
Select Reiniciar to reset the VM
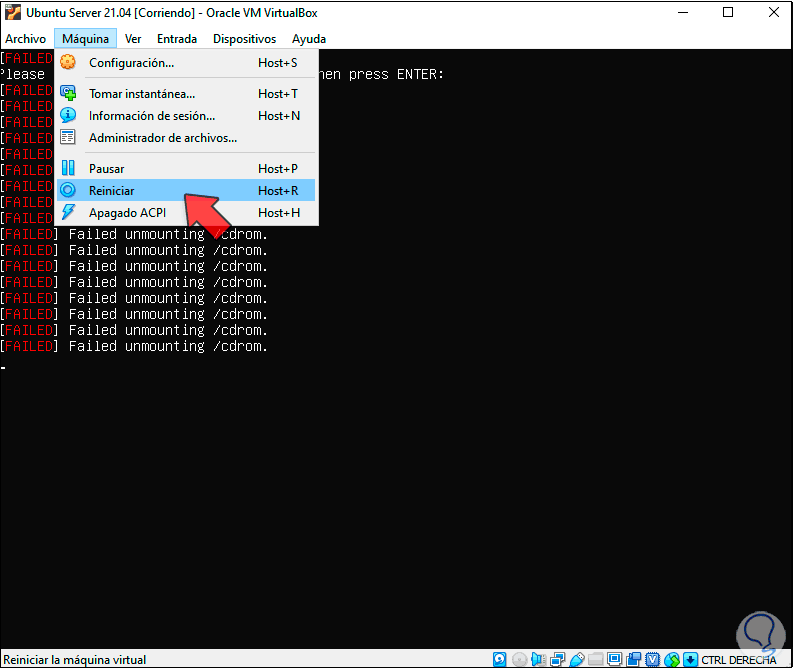[186, 191]
